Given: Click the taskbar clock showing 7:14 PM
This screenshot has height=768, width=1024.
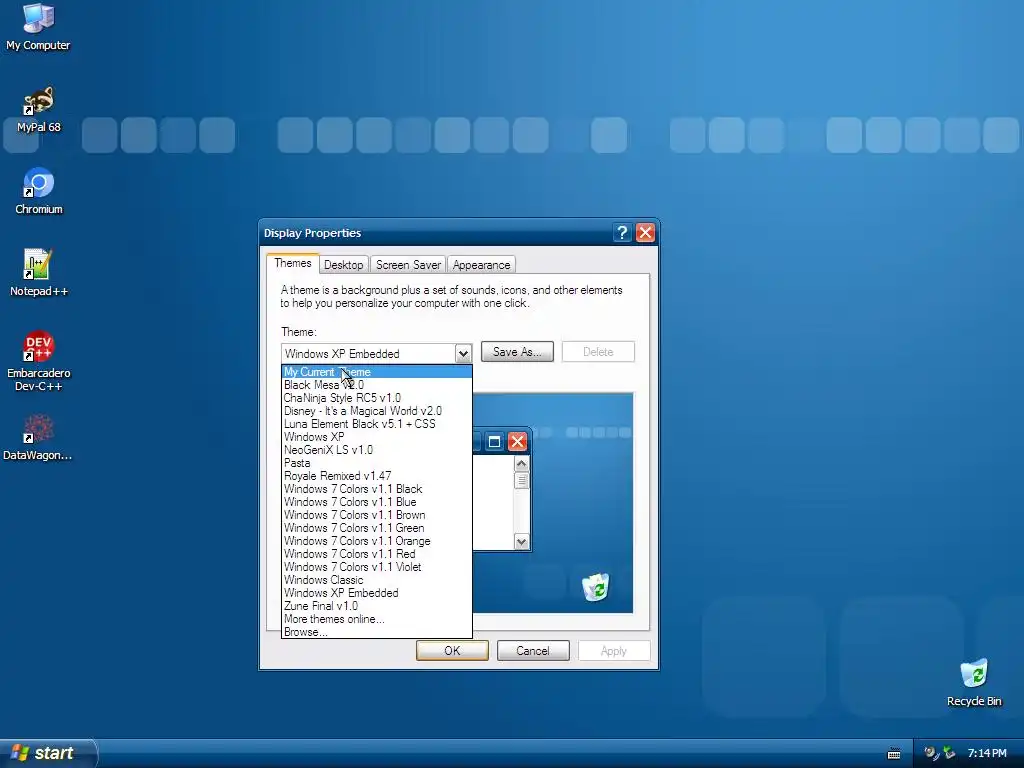Looking at the screenshot, I should point(987,754).
